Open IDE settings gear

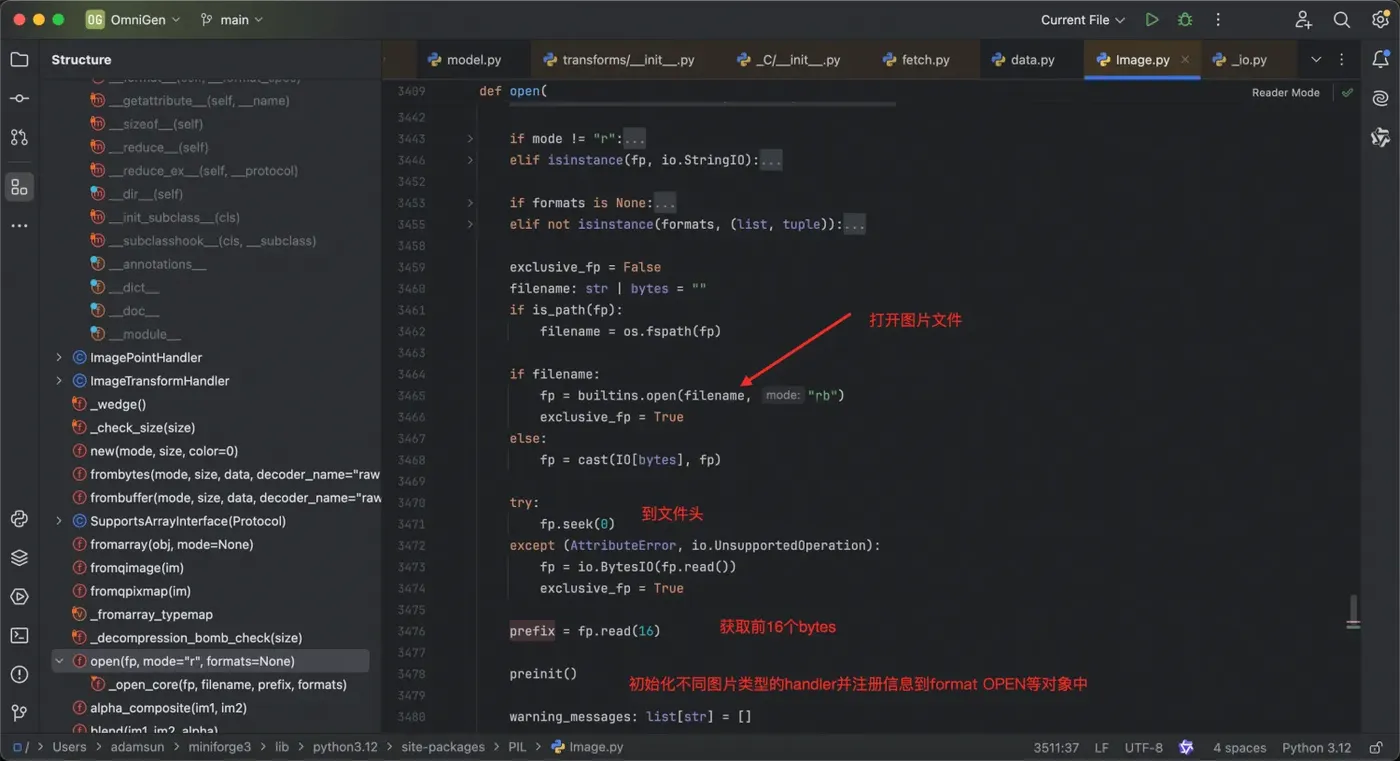coord(1380,19)
